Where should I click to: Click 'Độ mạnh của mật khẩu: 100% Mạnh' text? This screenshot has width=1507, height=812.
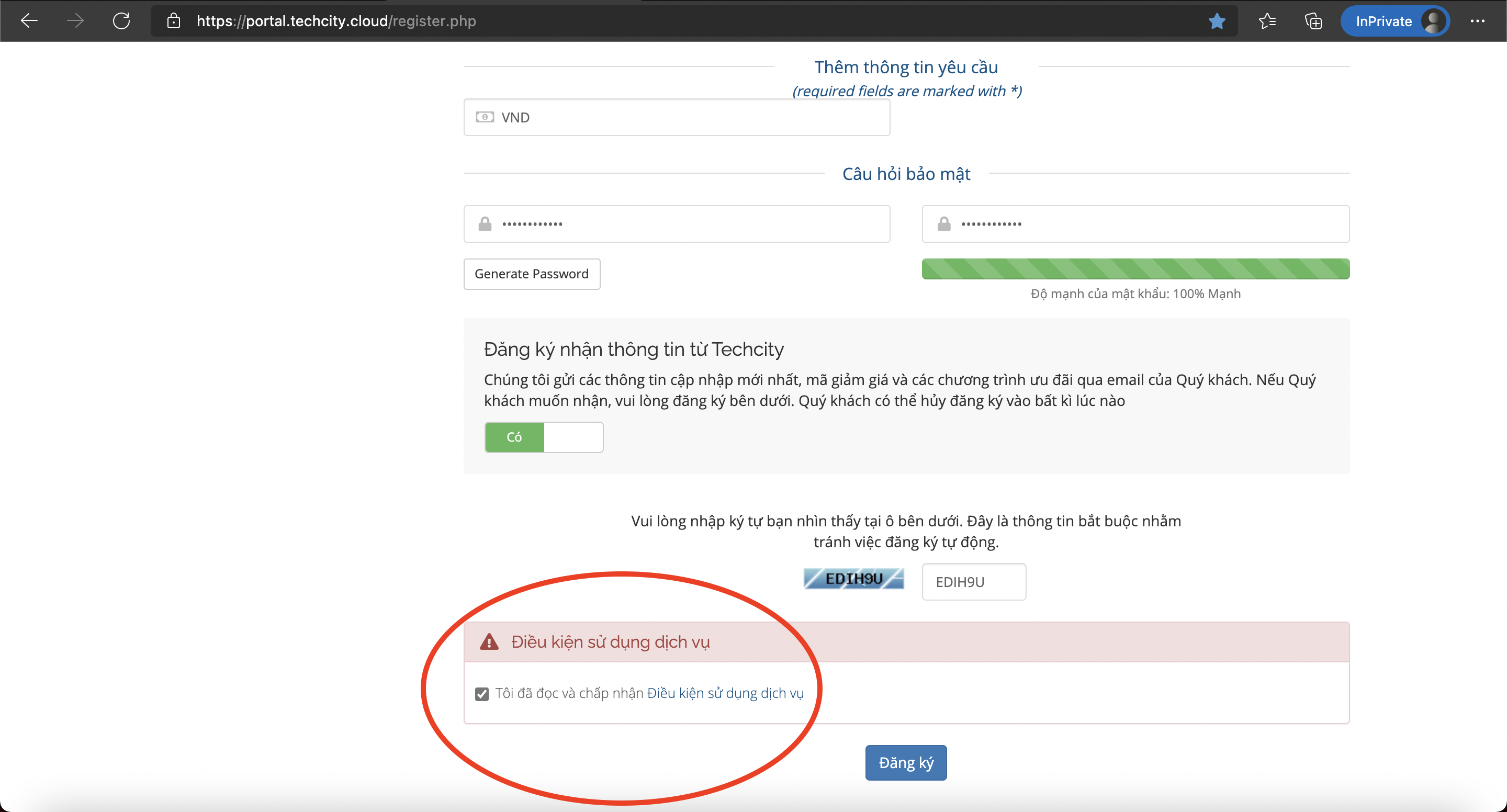tap(1135, 294)
